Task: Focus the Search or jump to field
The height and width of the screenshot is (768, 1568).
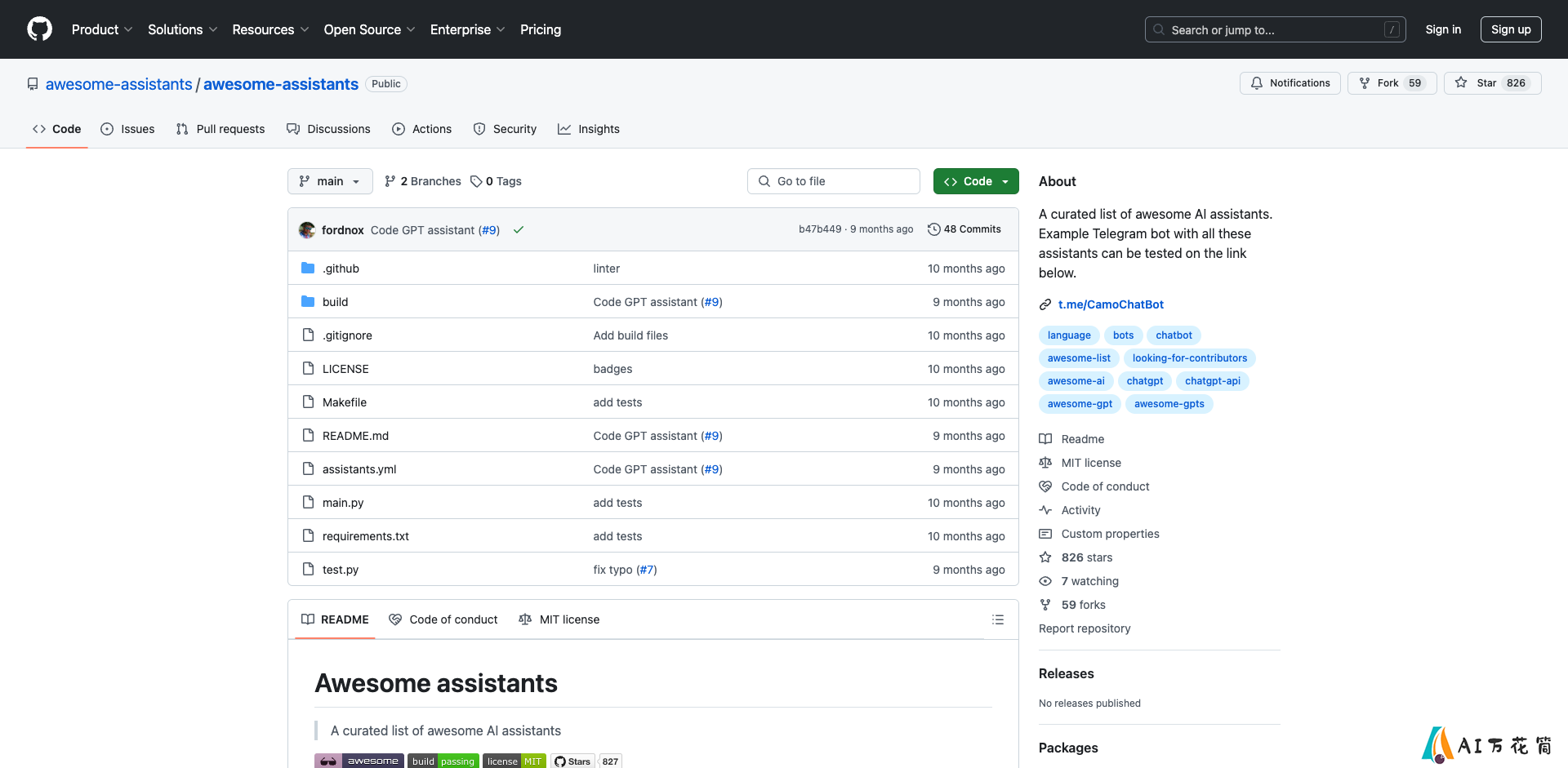Action: 1276,29
